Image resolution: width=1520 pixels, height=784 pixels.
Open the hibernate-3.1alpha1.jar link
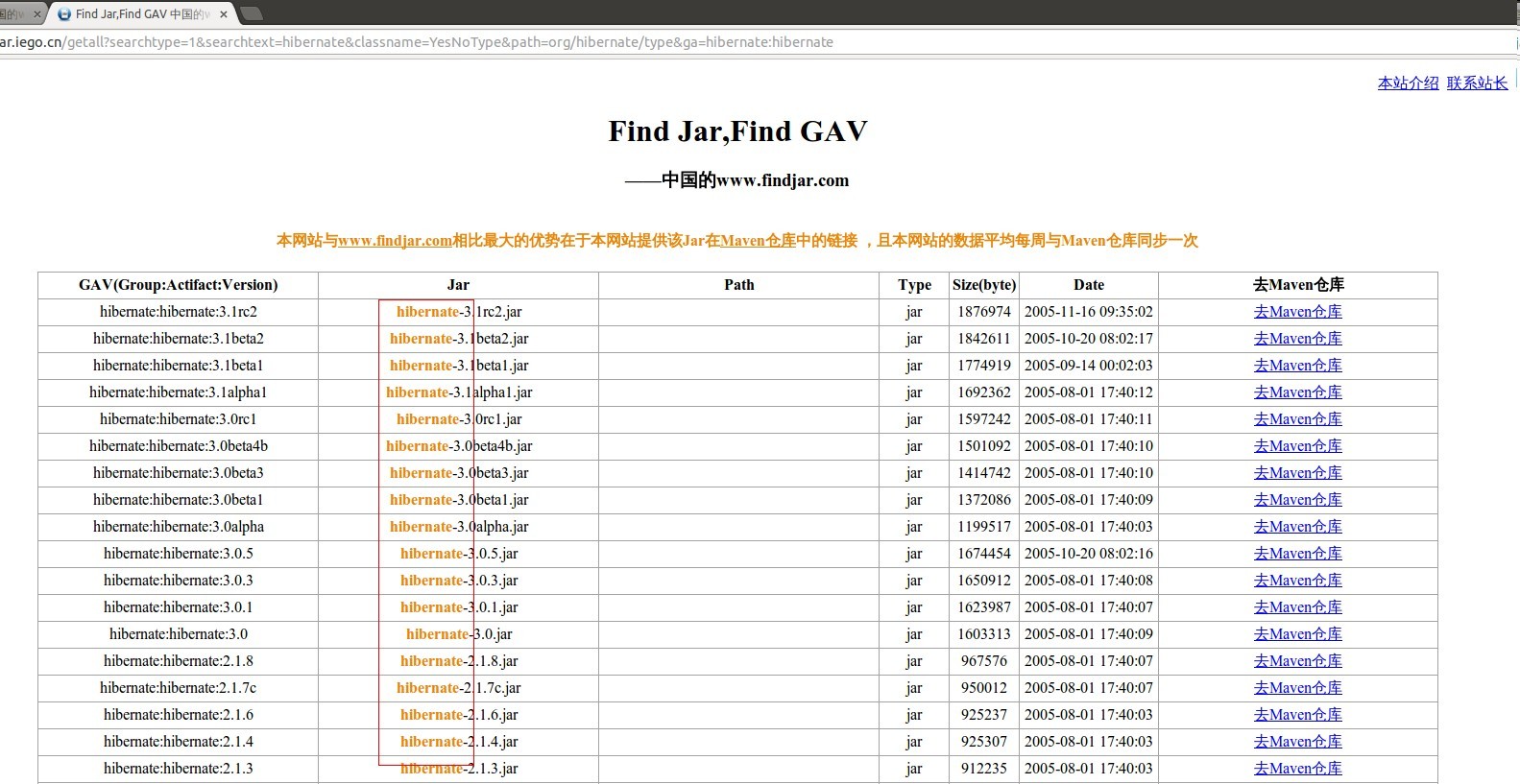[459, 392]
